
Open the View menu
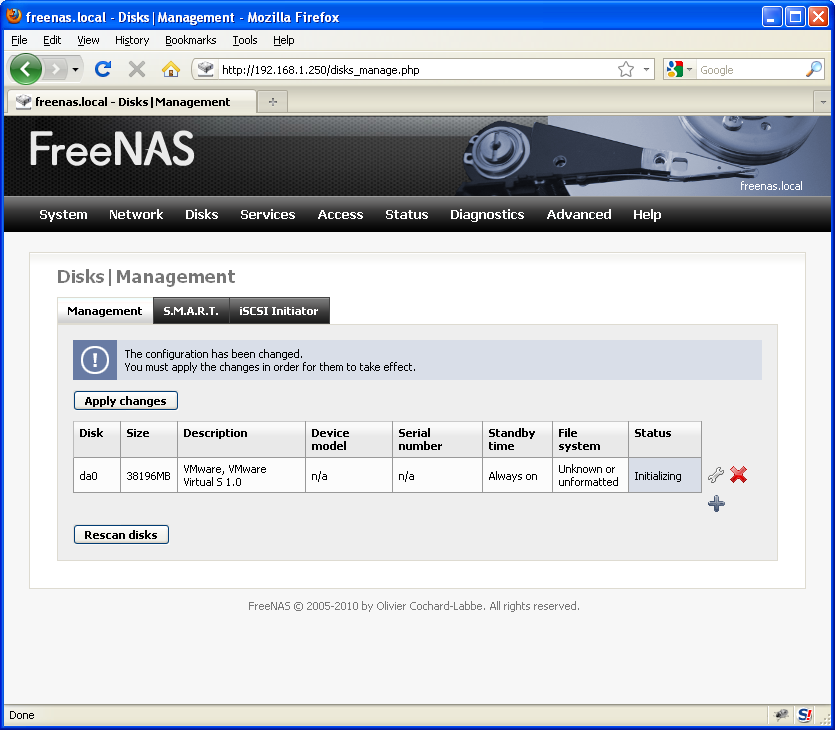click(x=88, y=40)
